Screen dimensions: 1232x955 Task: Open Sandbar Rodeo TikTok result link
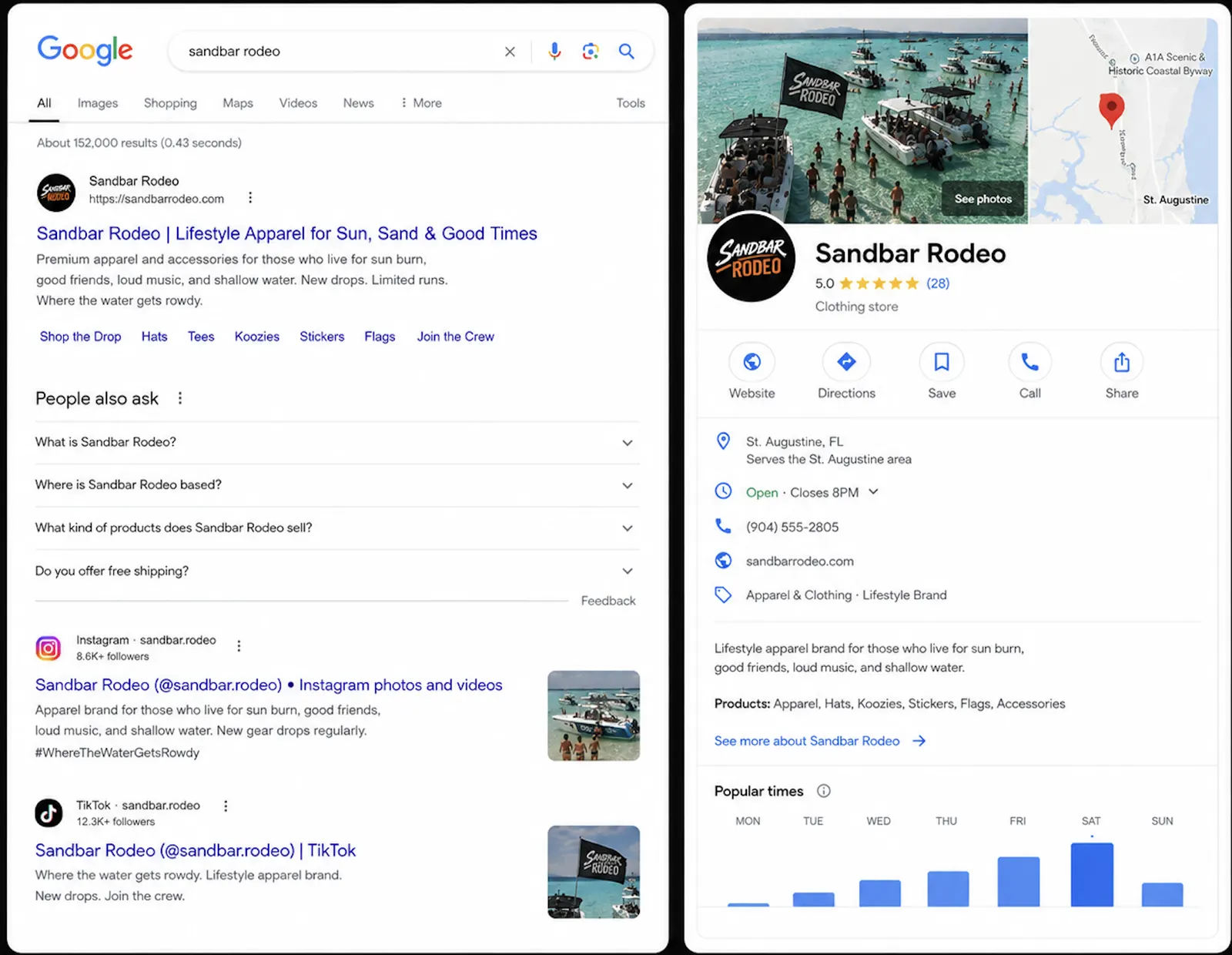196,850
